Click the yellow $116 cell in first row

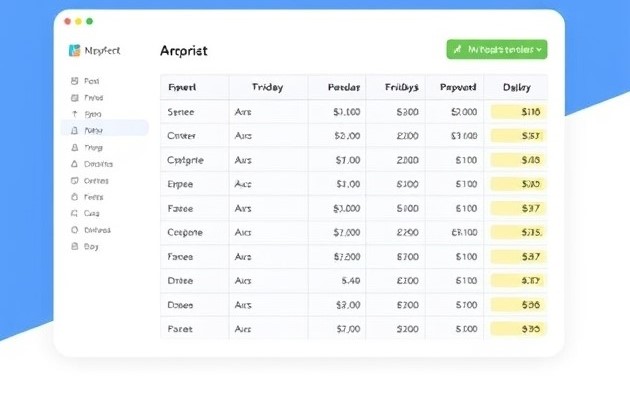[x=516, y=113]
